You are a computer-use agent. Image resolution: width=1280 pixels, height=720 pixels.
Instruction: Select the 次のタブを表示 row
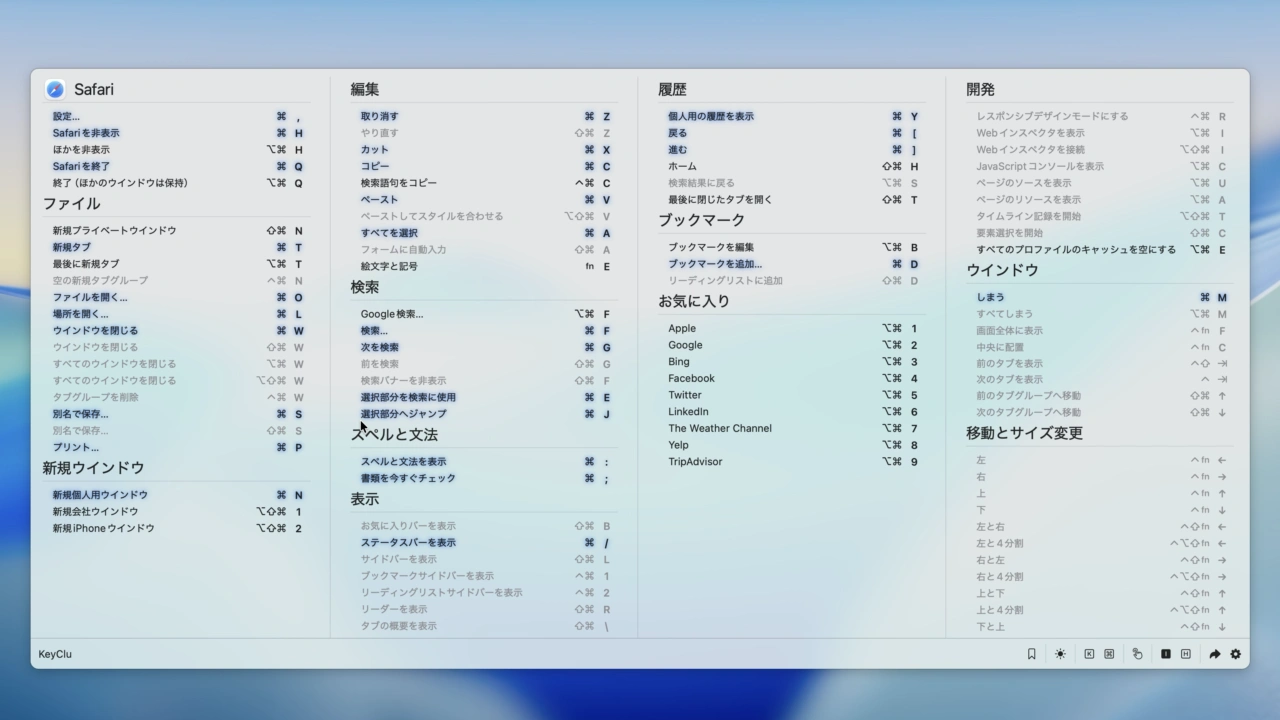point(1102,379)
